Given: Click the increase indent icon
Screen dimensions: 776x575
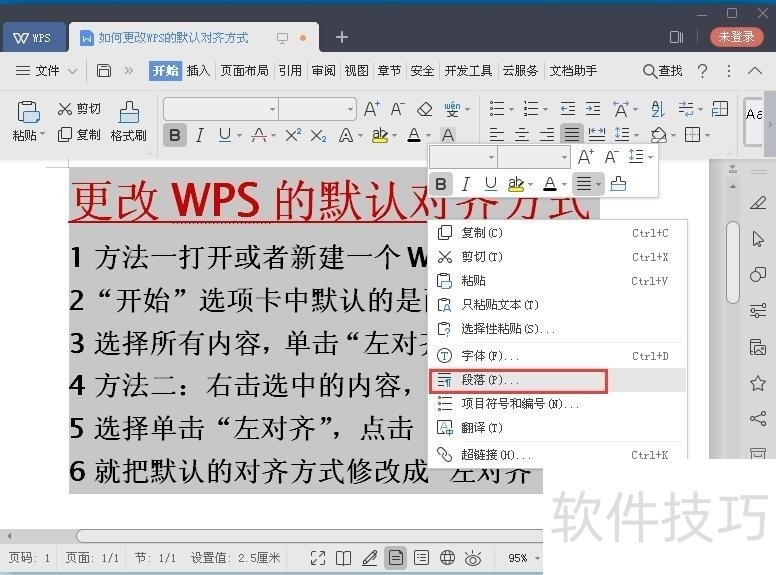Looking at the screenshot, I should pyautogui.click(x=593, y=108).
